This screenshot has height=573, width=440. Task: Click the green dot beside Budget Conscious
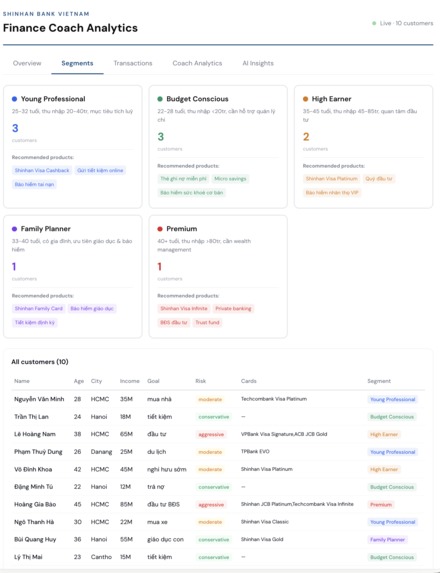coord(160,99)
